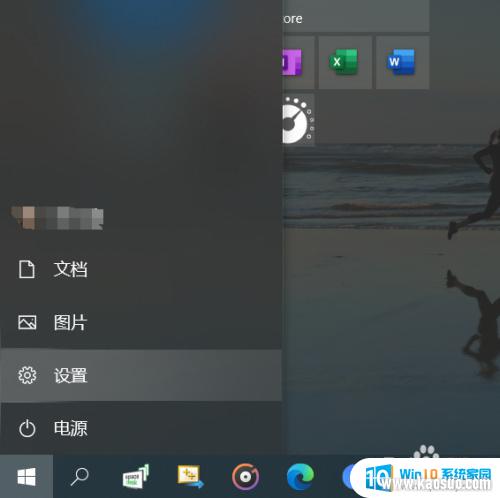Click the white dial clock-style tile
The width and height of the screenshot is (500, 498).
(298, 119)
